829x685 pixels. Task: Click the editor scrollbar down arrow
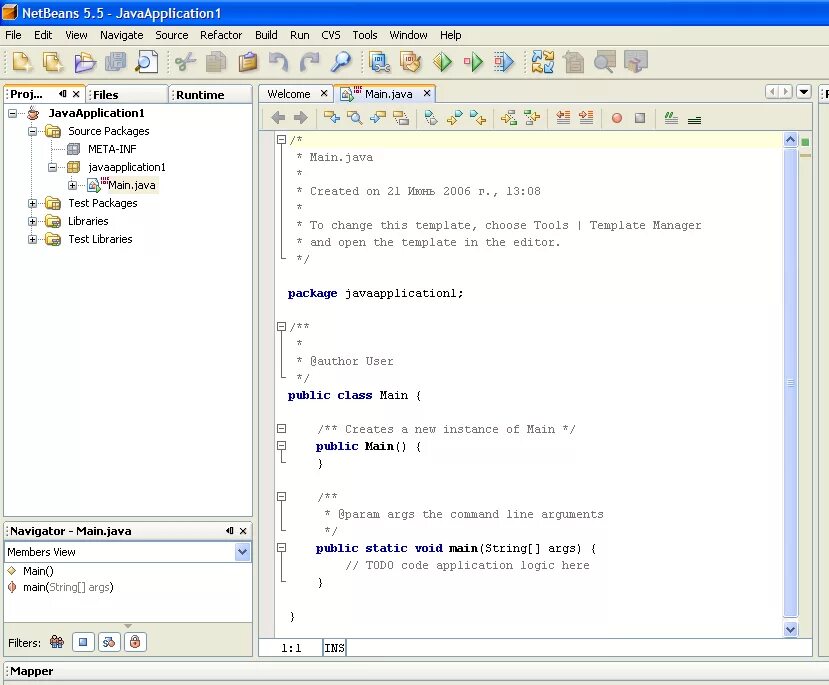790,629
